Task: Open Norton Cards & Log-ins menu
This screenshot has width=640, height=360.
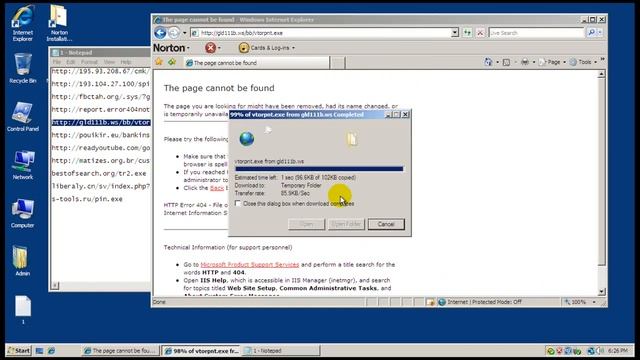Action: pos(267,48)
